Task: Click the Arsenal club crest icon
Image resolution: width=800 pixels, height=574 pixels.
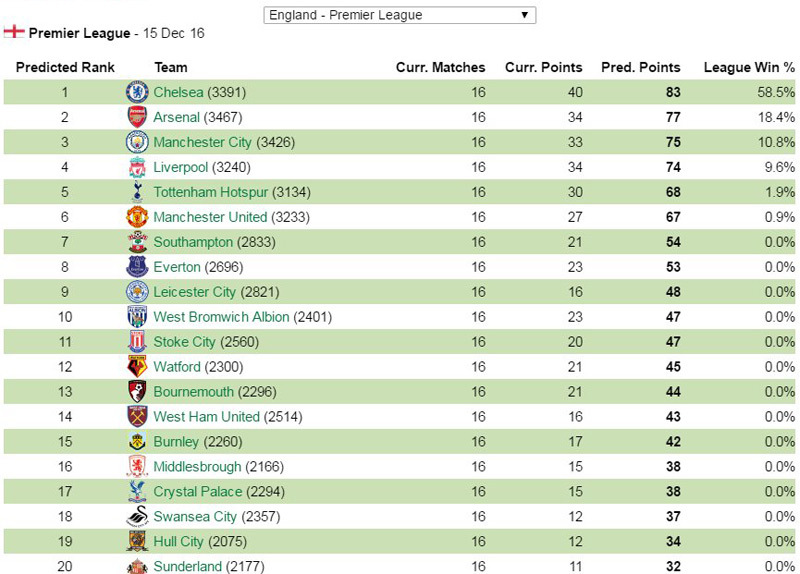Action: 137,117
